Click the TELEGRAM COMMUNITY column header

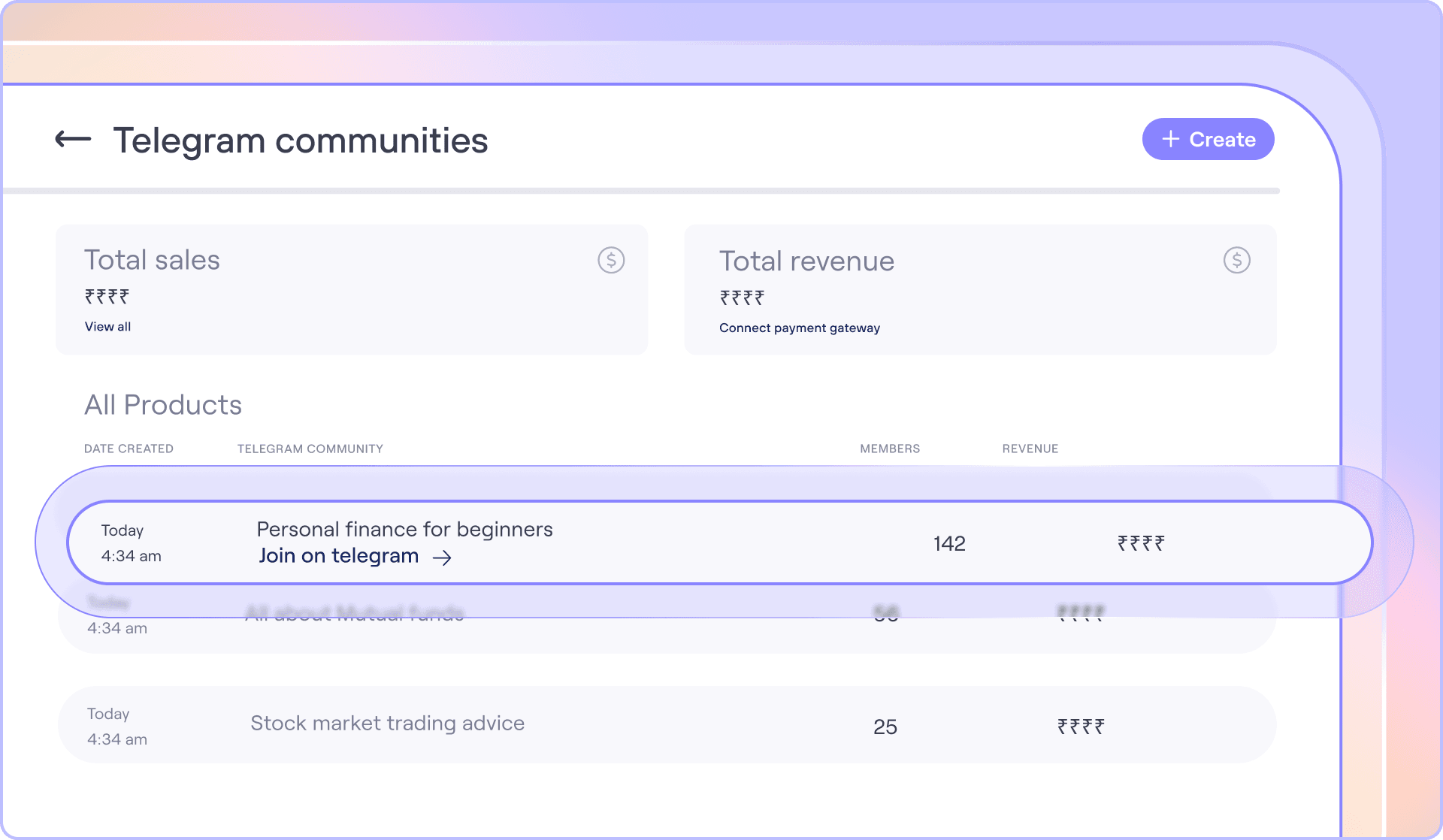310,449
